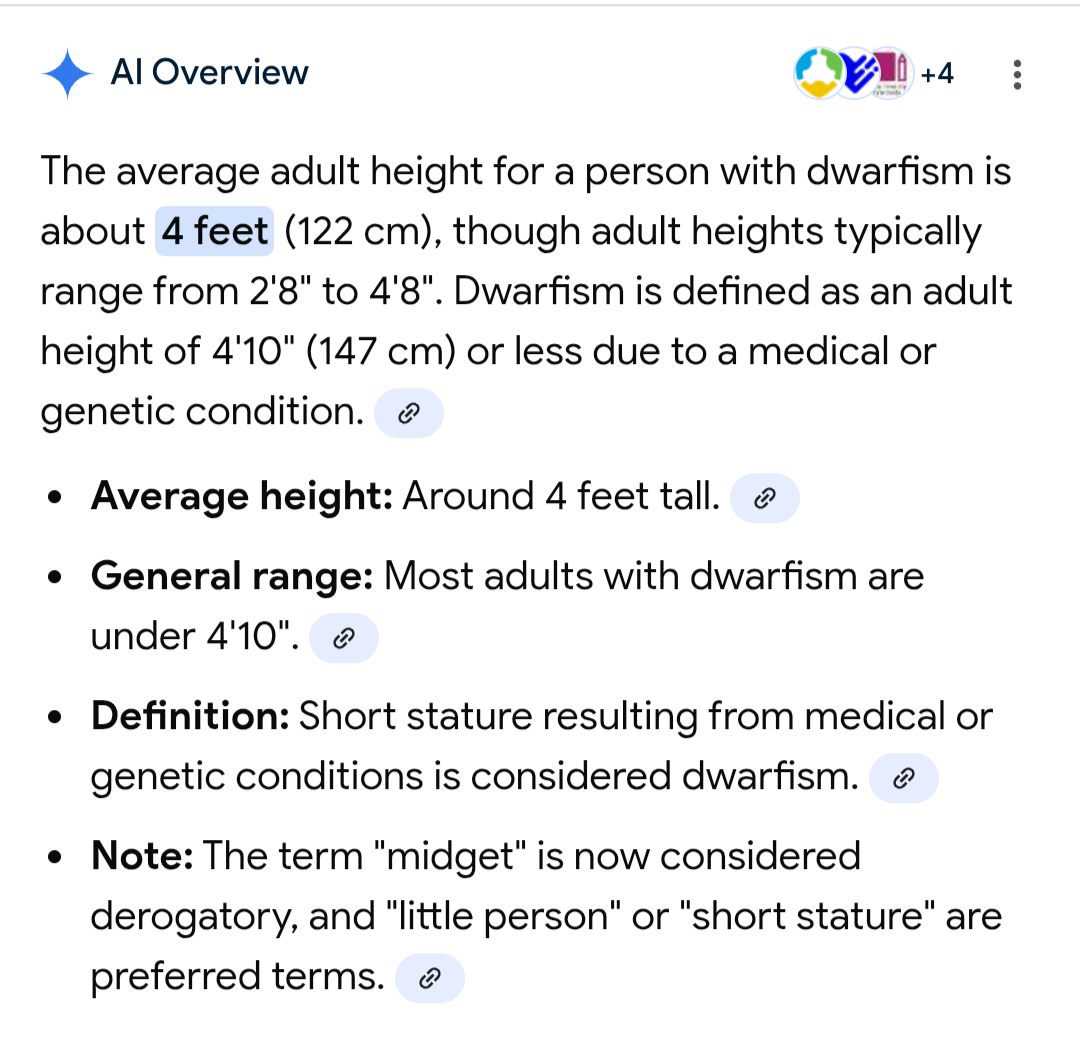The image size is (1080, 1057).
Task: Click the "Note:" bullet label
Action: click(x=141, y=856)
